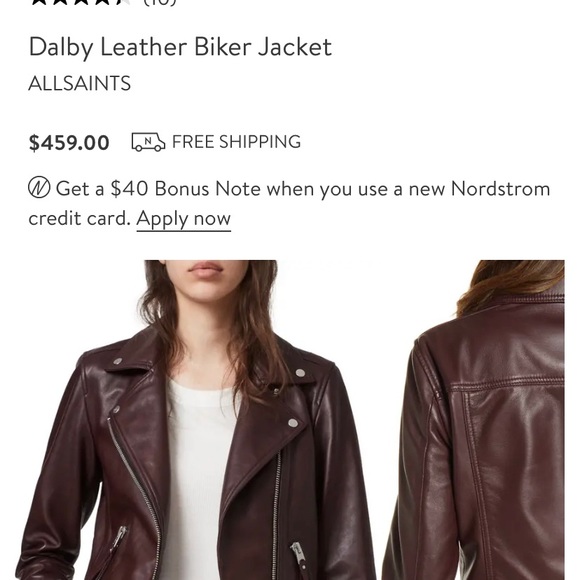Viewport: 580px width, 580px height.
Task: Click the FREE SHIPPING label
Action: 236,142
